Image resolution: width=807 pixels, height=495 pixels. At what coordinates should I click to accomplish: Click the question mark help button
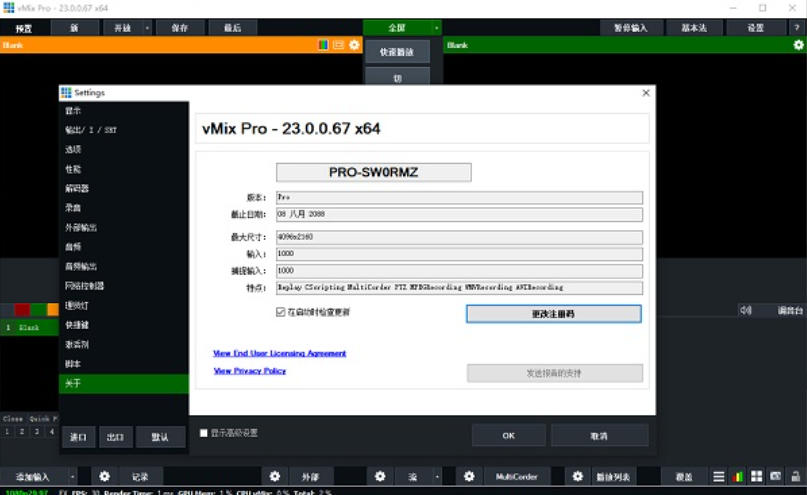click(796, 28)
